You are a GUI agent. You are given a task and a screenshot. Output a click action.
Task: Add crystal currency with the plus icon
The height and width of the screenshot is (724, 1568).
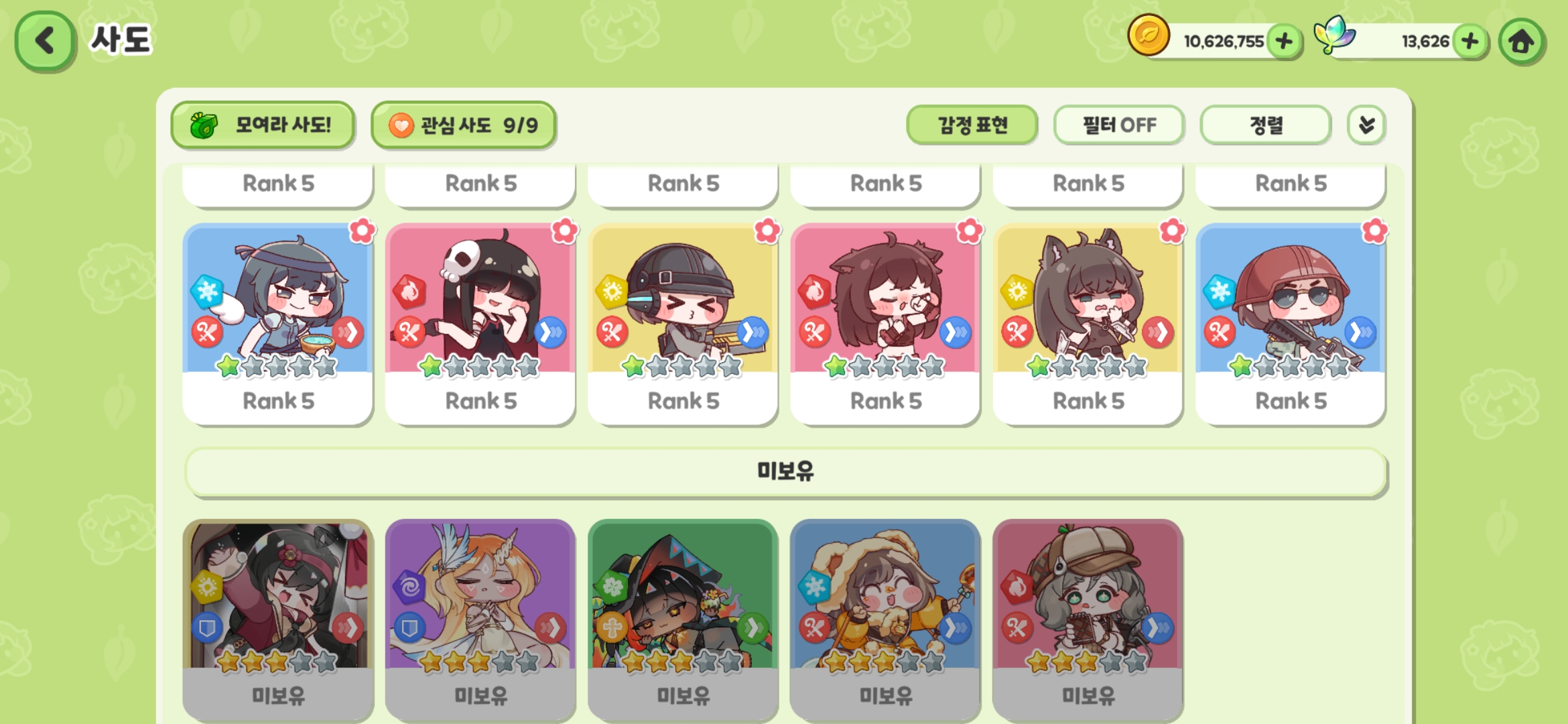[1470, 42]
